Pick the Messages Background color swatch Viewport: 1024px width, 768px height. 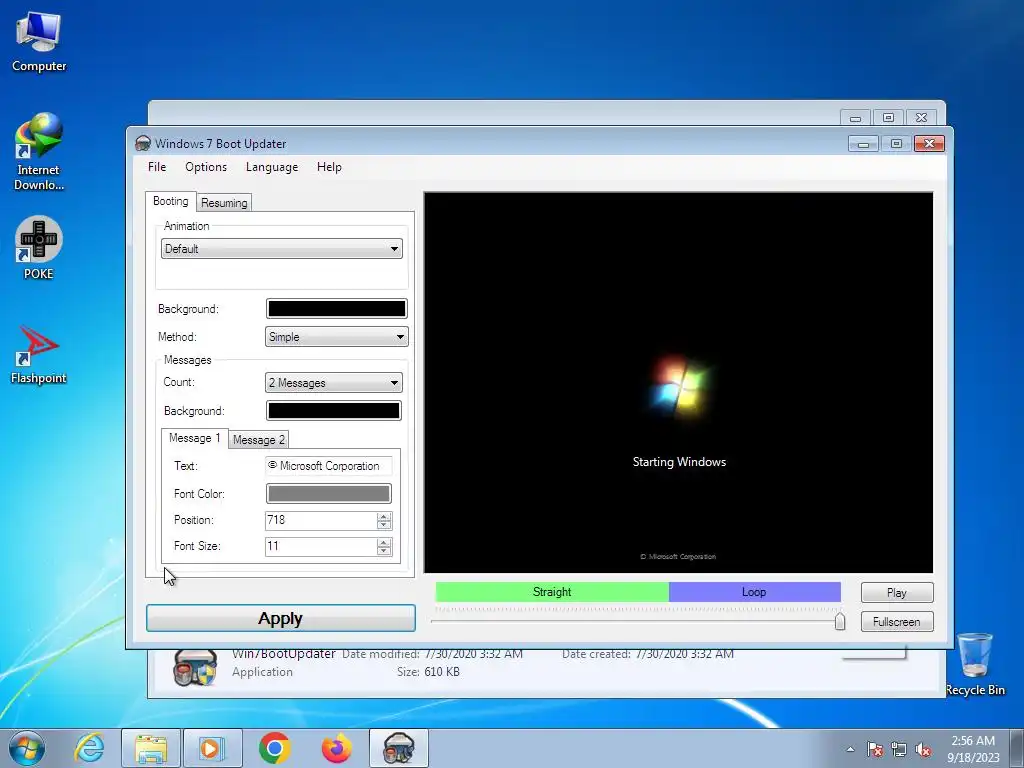point(334,411)
